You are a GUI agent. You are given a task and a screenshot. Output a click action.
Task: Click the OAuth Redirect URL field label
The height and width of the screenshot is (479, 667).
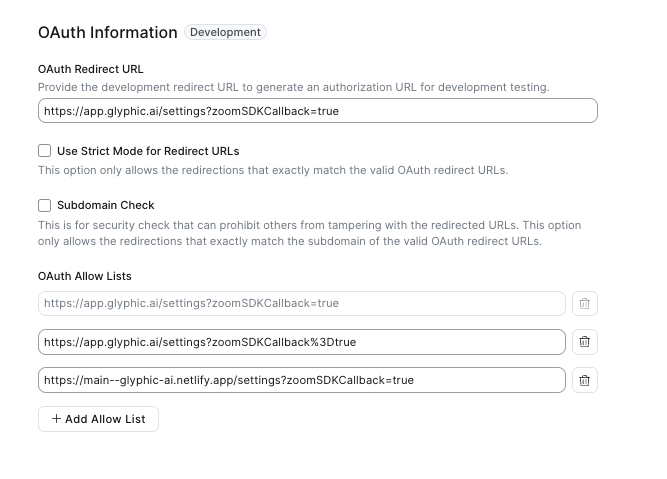pyautogui.click(x=91, y=69)
